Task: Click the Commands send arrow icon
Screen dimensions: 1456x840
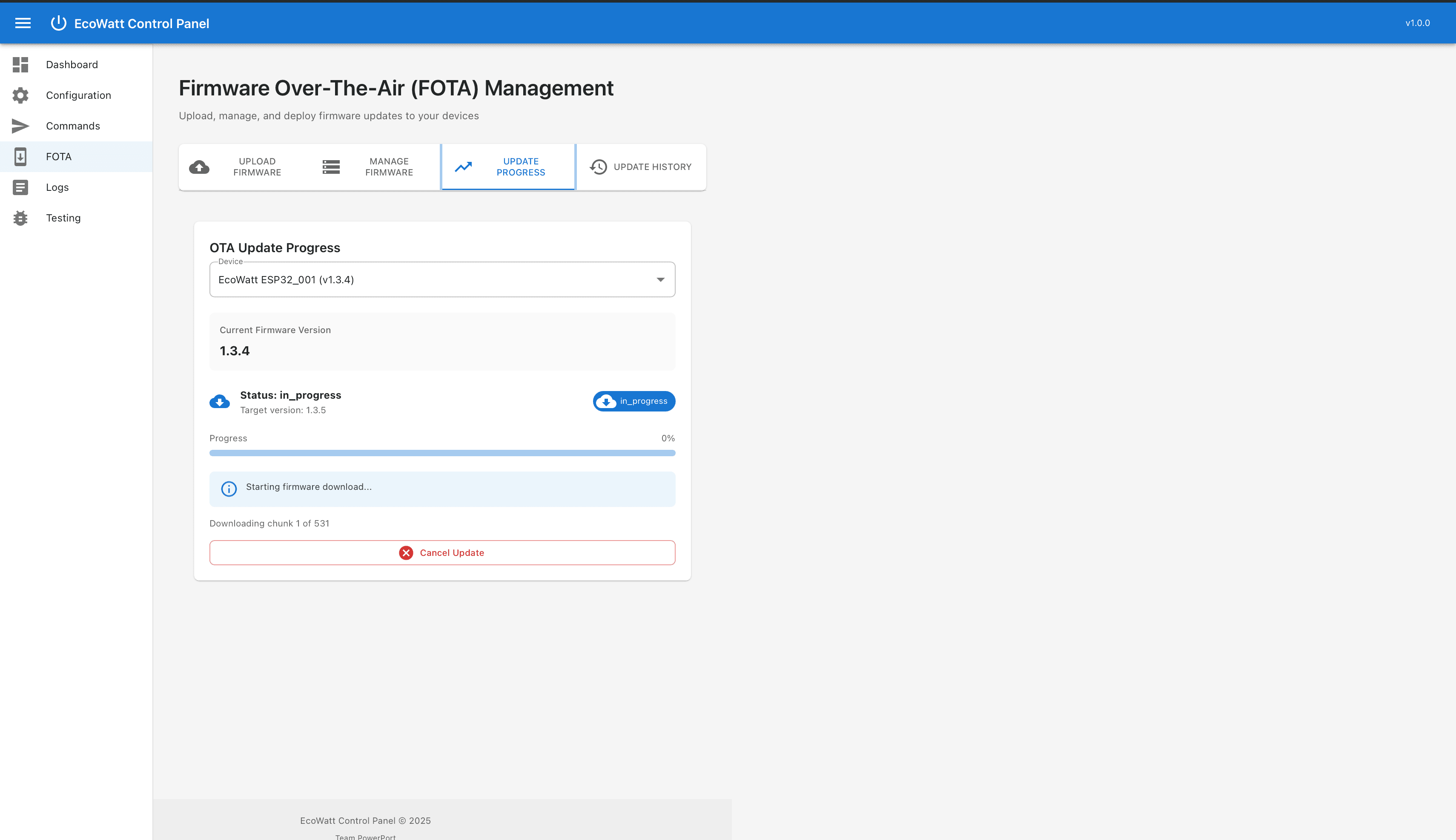Action: pyautogui.click(x=21, y=126)
